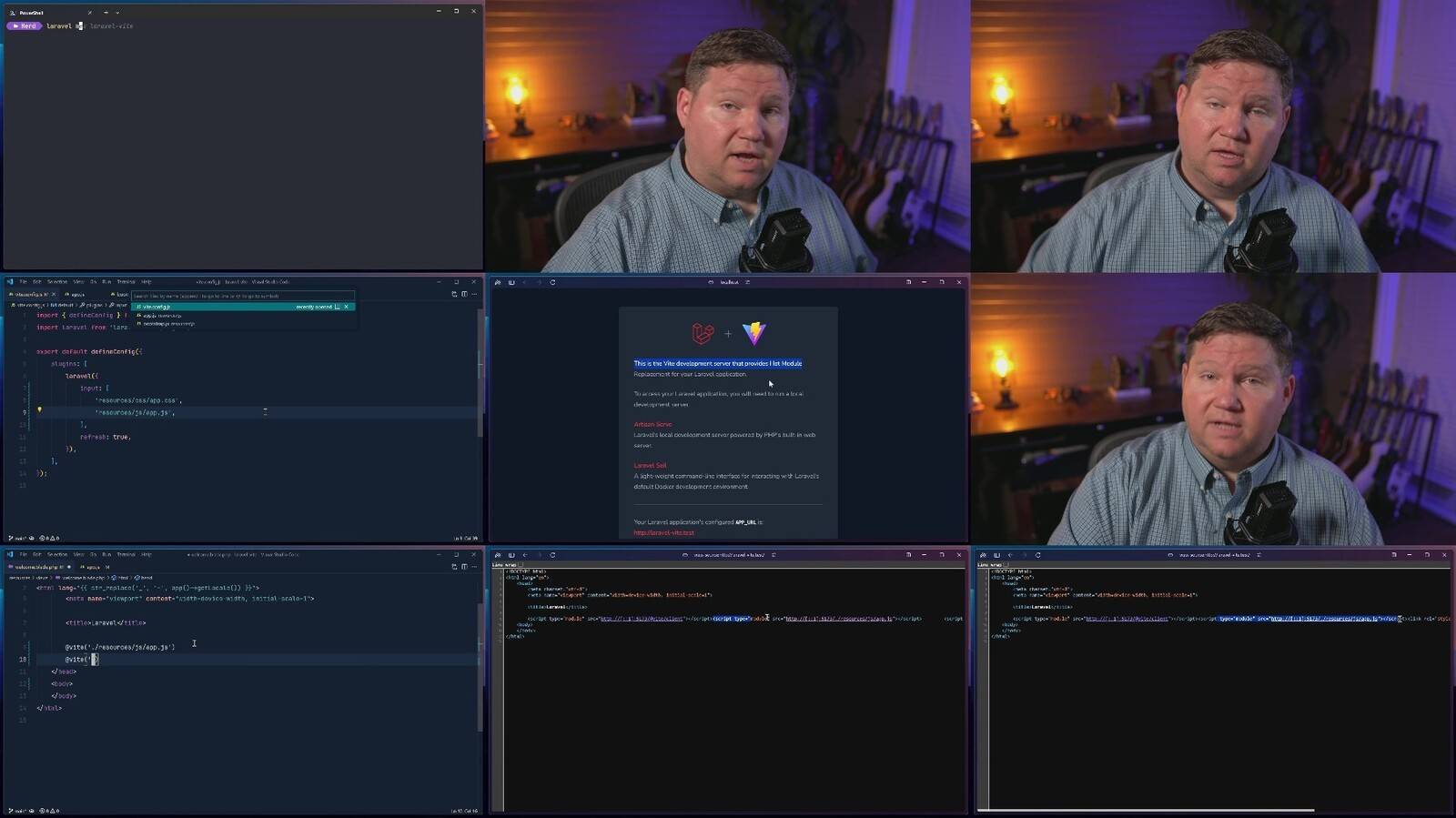Click the localhost address bar

(x=729, y=282)
